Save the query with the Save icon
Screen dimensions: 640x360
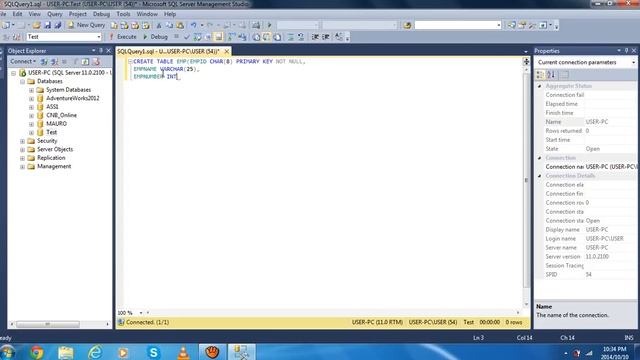point(47,25)
